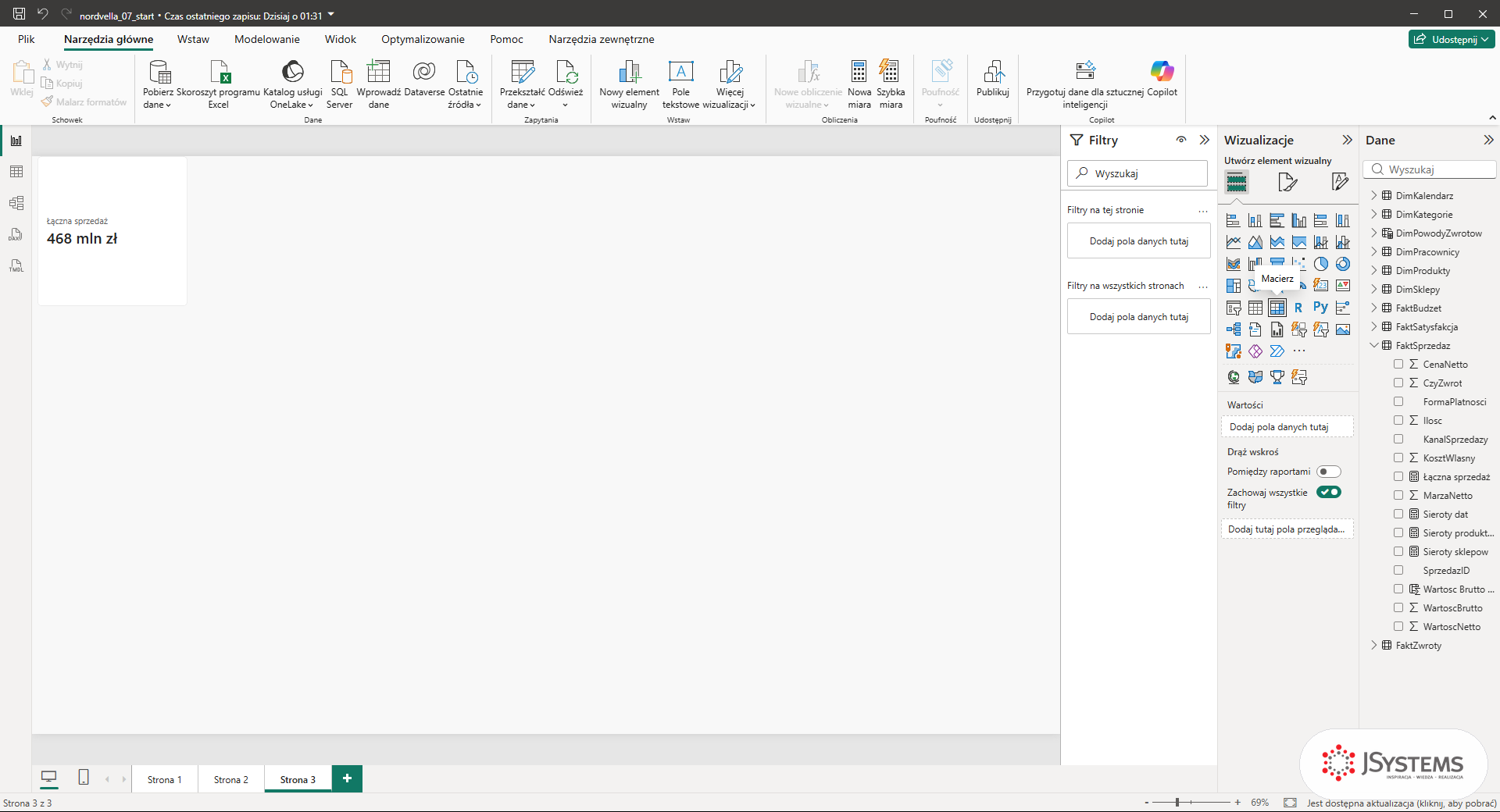Open the Model view in left sidebar

click(16, 203)
